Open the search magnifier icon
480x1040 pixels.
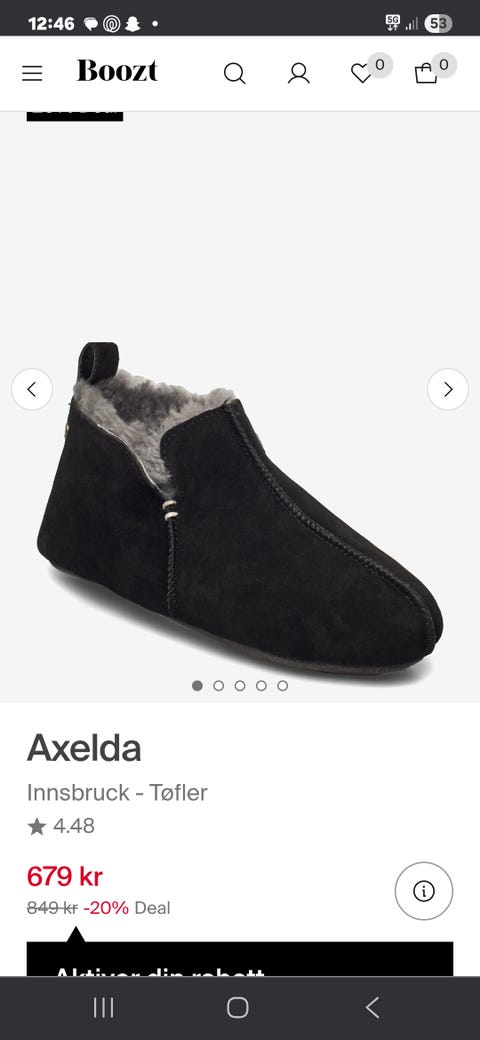(x=234, y=73)
